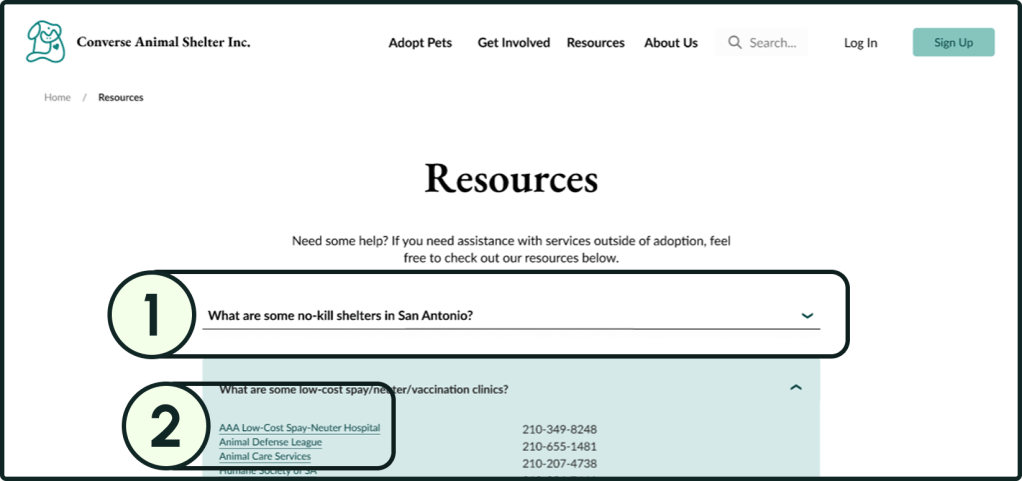Click the Resources breadcrumb item
The image size is (1022, 481).
121,98
